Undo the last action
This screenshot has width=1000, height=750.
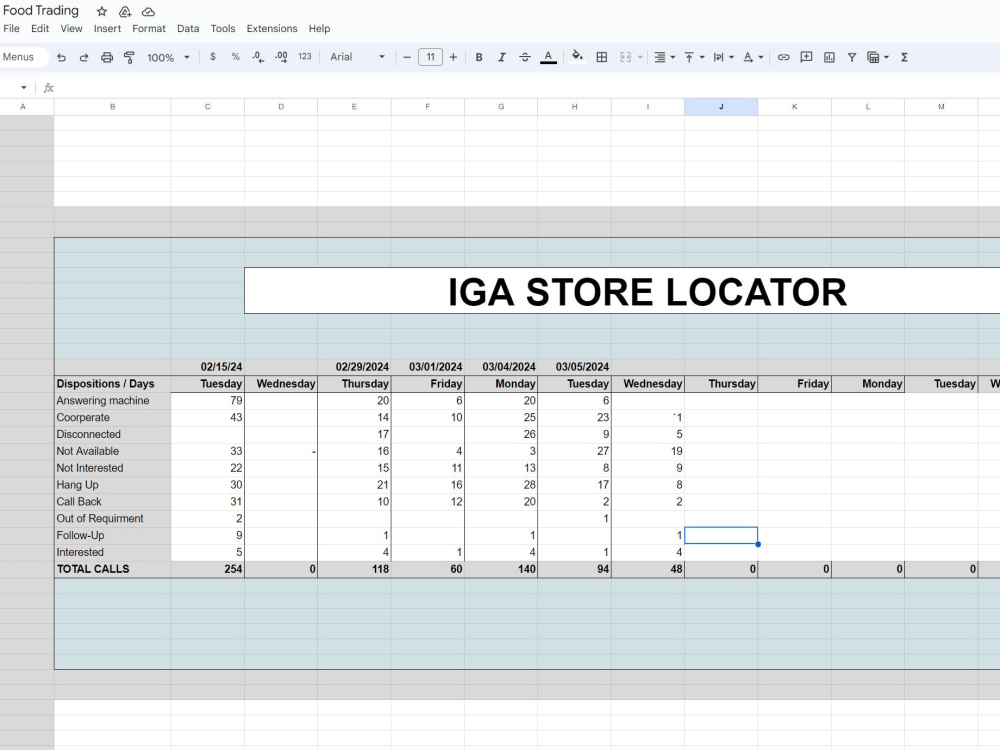(x=61, y=57)
